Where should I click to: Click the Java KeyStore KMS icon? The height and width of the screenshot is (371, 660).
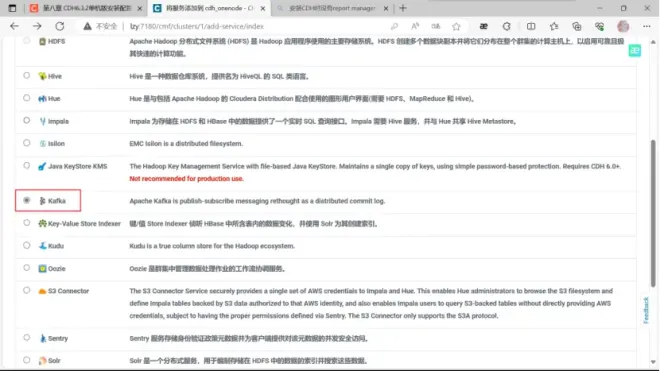point(43,166)
